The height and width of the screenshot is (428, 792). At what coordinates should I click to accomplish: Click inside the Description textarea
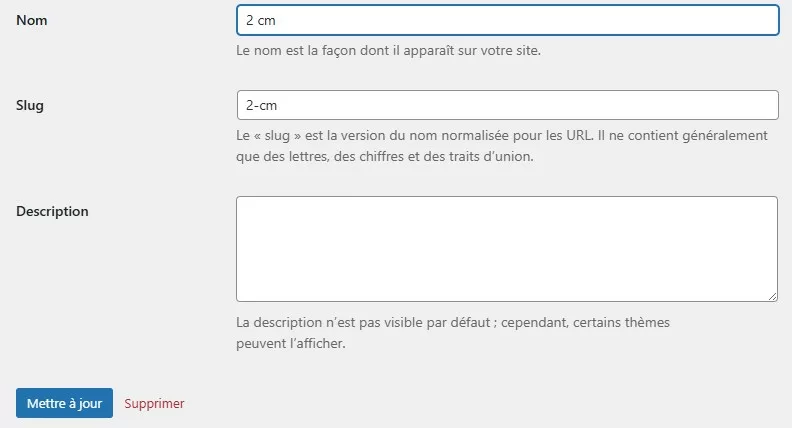pyautogui.click(x=507, y=248)
